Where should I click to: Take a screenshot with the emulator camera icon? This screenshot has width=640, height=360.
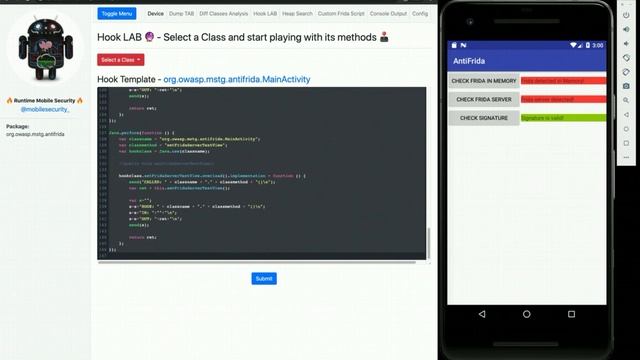tap(626, 86)
